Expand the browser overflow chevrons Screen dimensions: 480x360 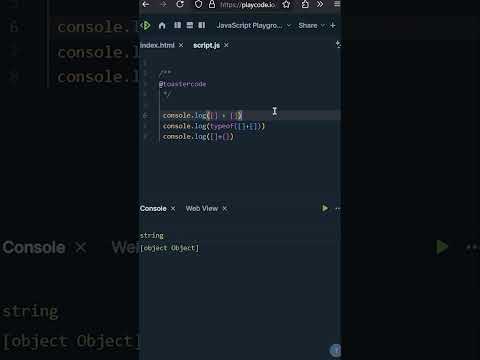click(x=320, y=4)
